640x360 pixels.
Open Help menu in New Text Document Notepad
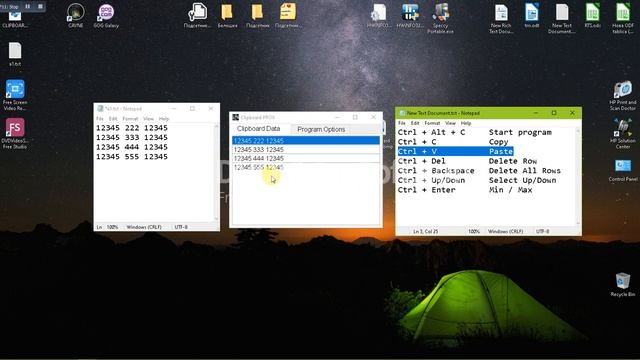click(466, 123)
